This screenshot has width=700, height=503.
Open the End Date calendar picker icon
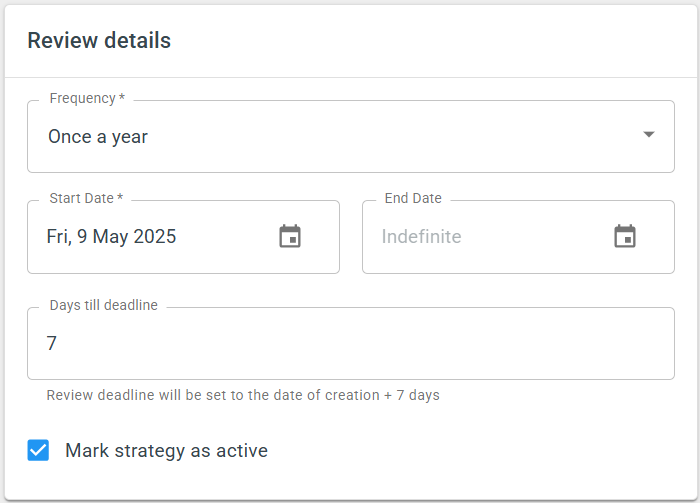pyautogui.click(x=625, y=236)
